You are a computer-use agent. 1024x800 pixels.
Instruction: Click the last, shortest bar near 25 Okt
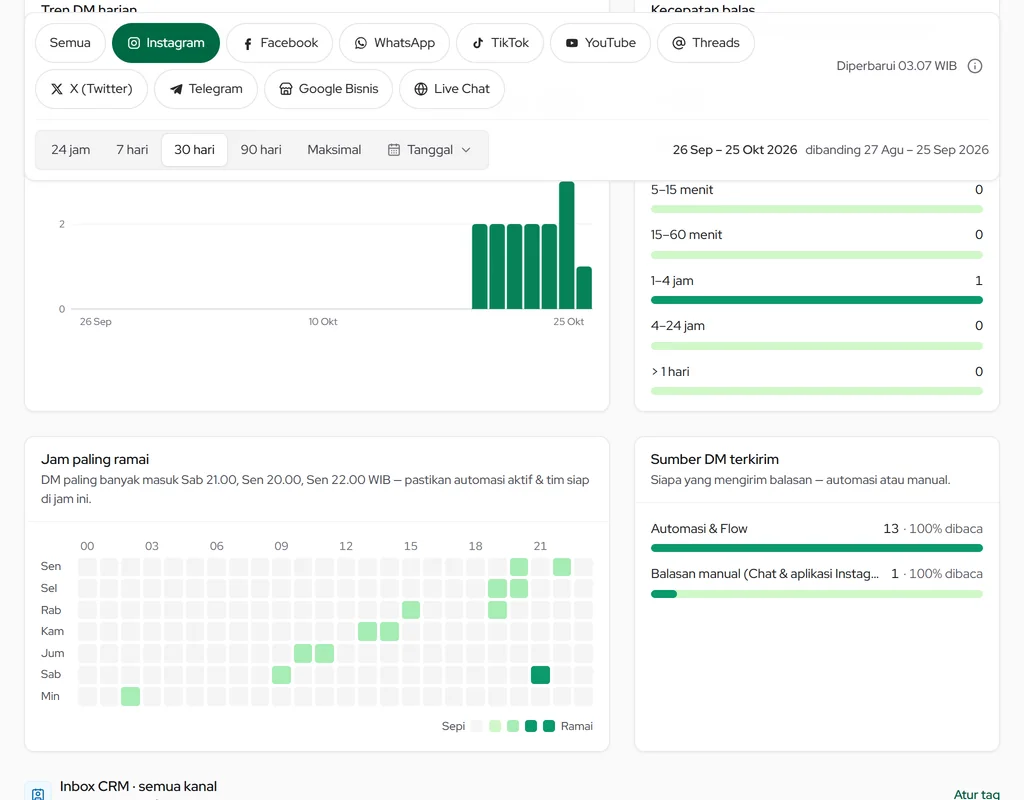coord(584,287)
